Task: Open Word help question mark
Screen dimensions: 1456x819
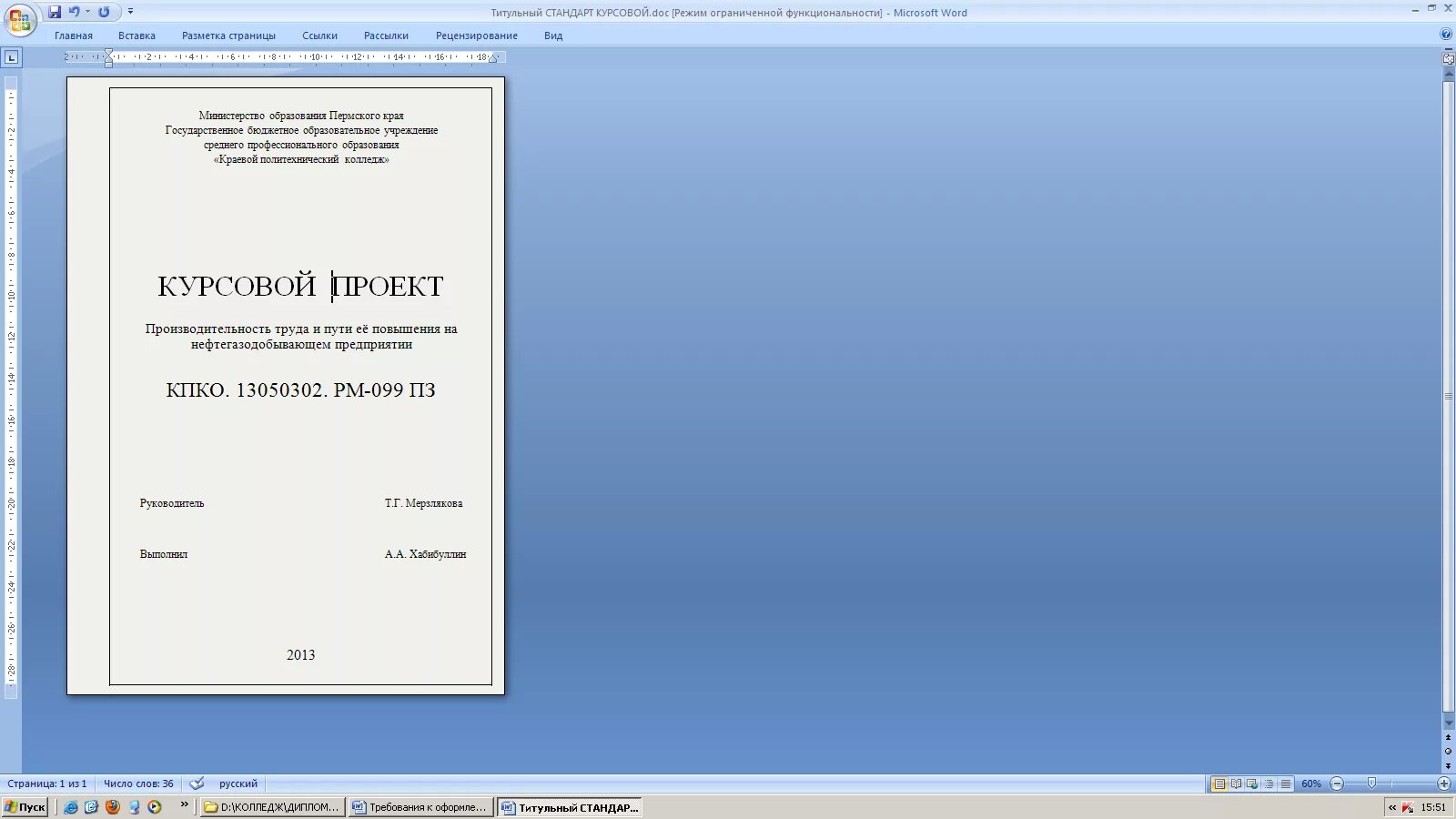Action: pos(1446,35)
